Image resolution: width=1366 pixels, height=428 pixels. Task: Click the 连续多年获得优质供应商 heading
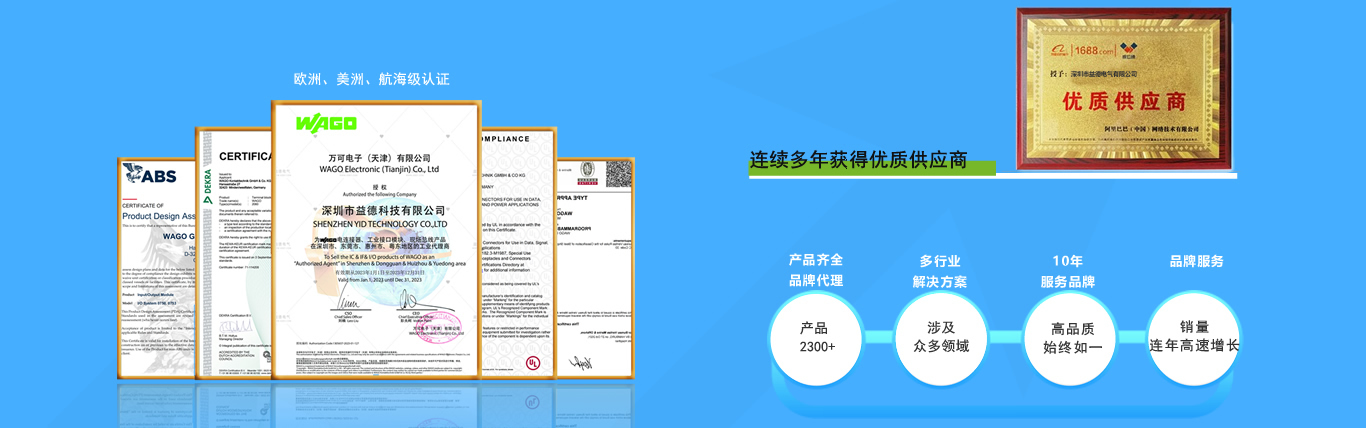pos(858,160)
